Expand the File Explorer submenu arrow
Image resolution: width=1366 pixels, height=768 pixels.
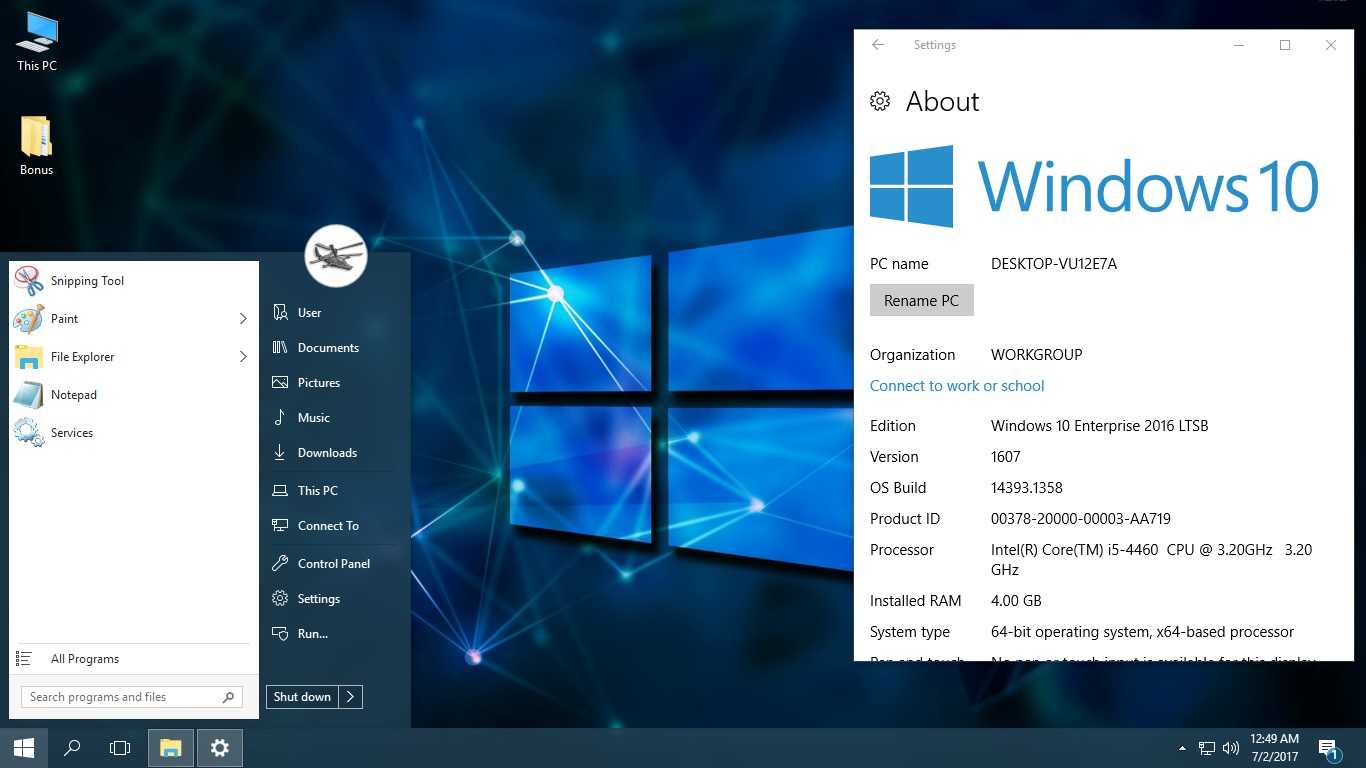tap(243, 357)
